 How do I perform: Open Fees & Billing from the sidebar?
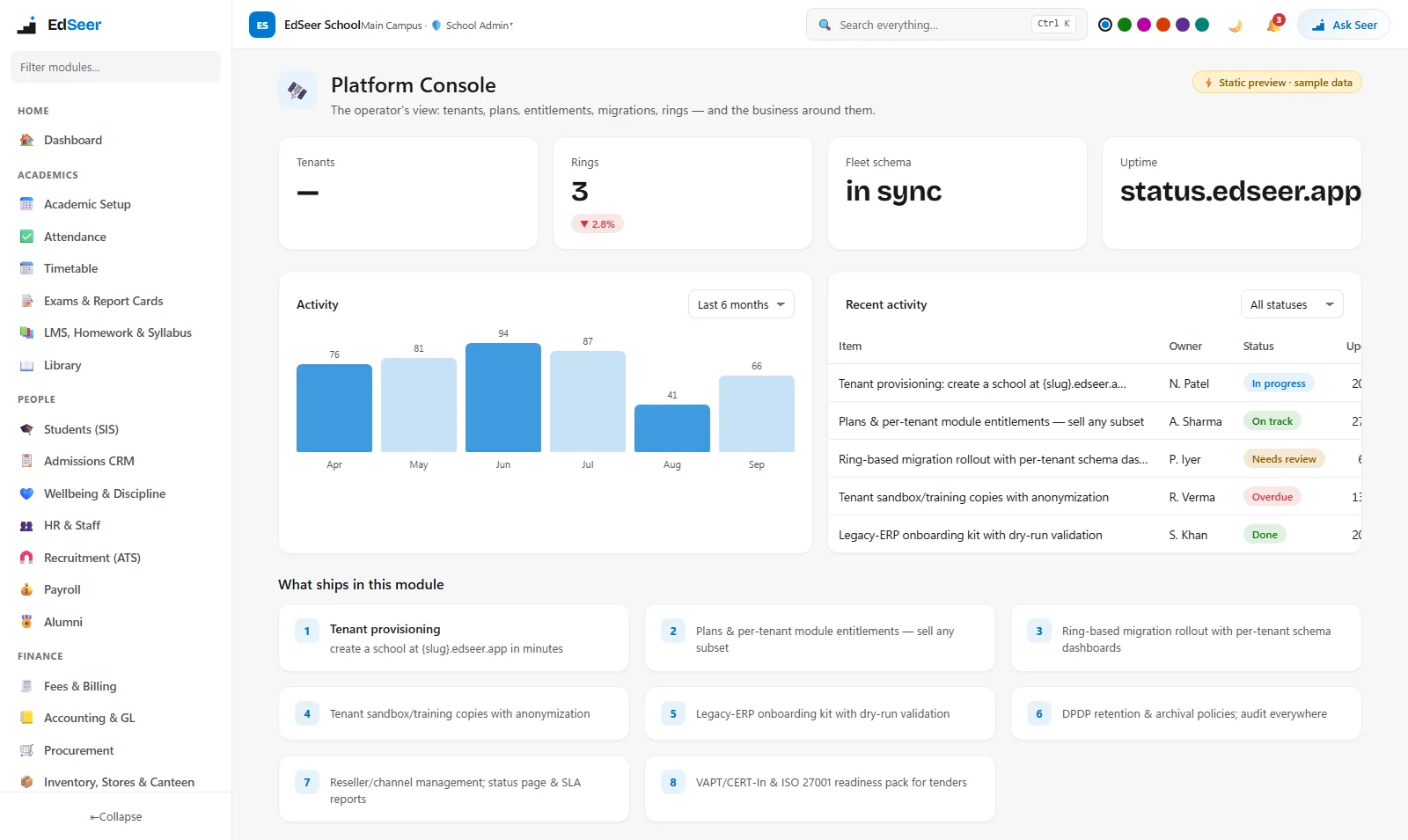coord(116,686)
